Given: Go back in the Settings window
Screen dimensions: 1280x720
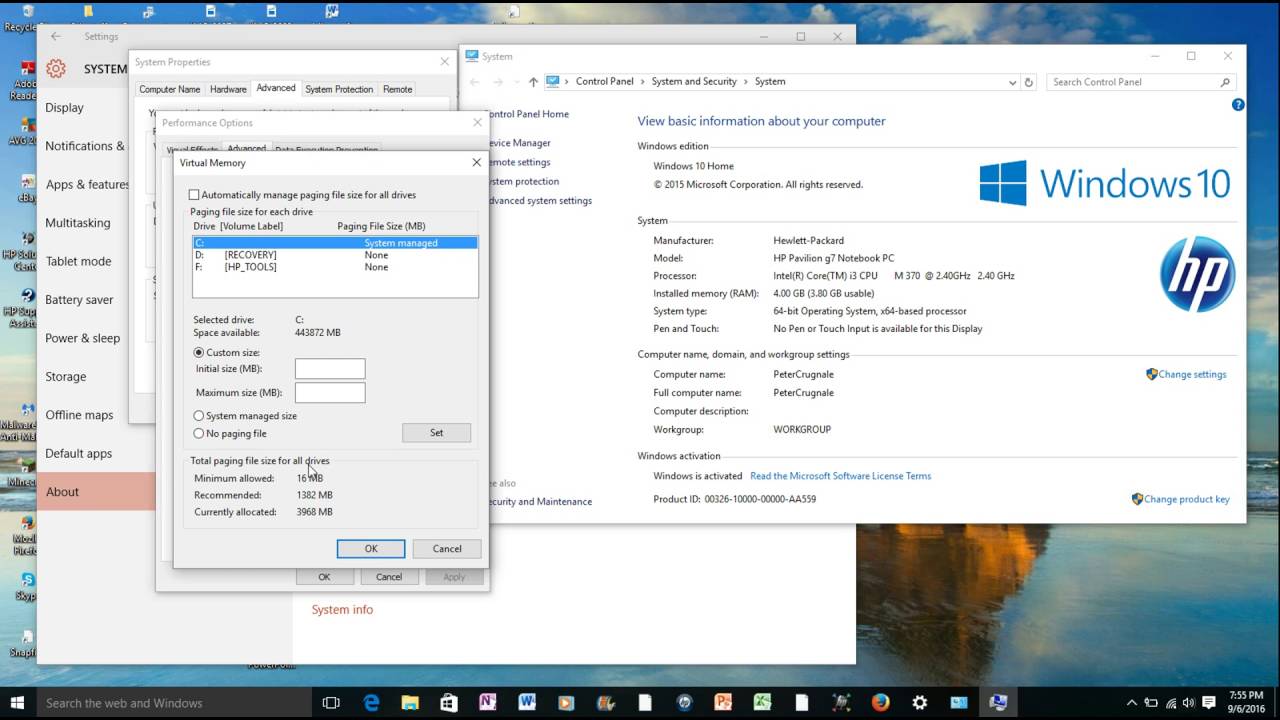Looking at the screenshot, I should pos(56,37).
